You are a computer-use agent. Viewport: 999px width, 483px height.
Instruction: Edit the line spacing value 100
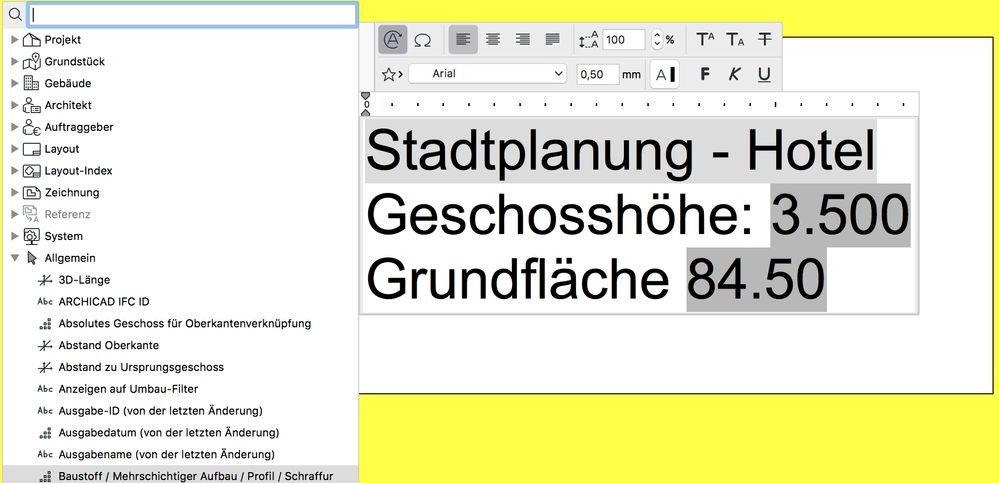pyautogui.click(x=624, y=40)
